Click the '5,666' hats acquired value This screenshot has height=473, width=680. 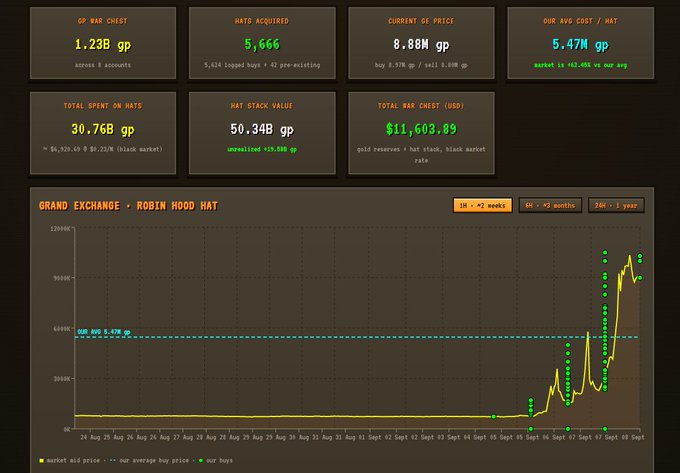(x=262, y=44)
